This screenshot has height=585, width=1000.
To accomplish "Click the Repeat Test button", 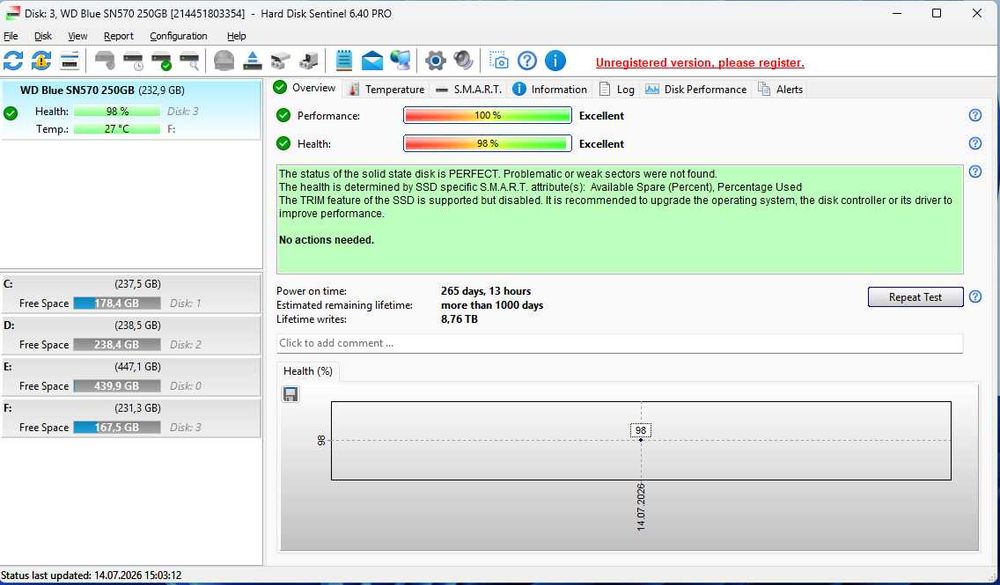I will coord(915,297).
